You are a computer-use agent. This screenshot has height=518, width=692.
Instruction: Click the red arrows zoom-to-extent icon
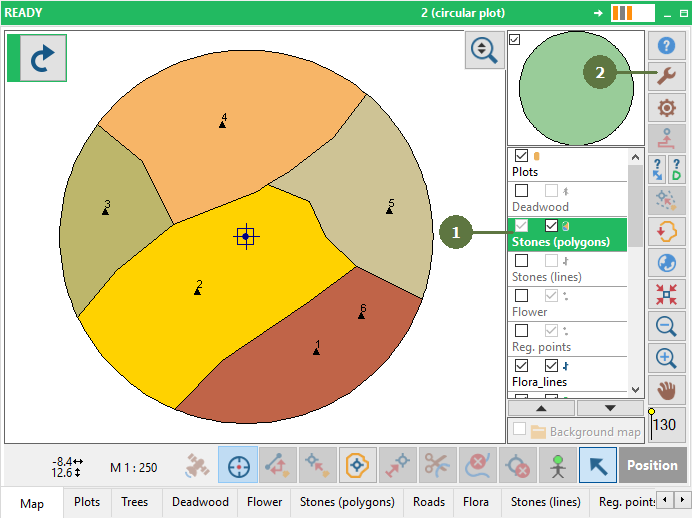point(667,294)
